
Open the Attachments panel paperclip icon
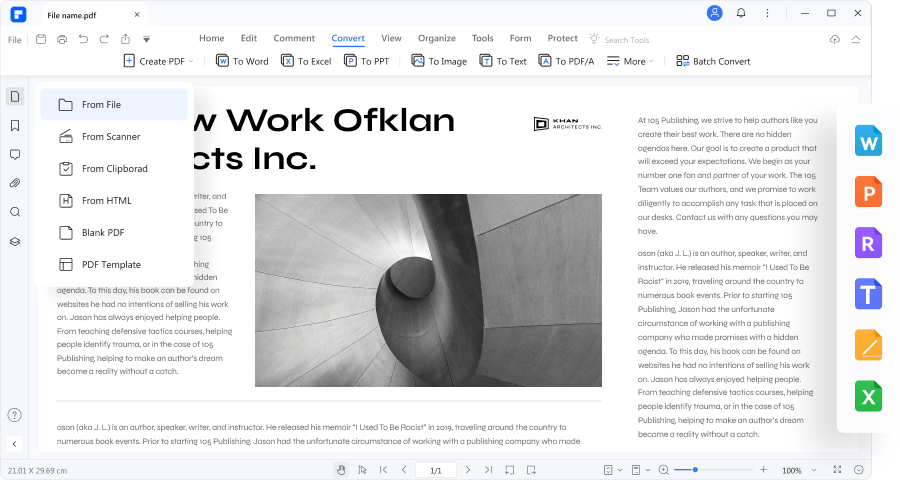pos(15,183)
